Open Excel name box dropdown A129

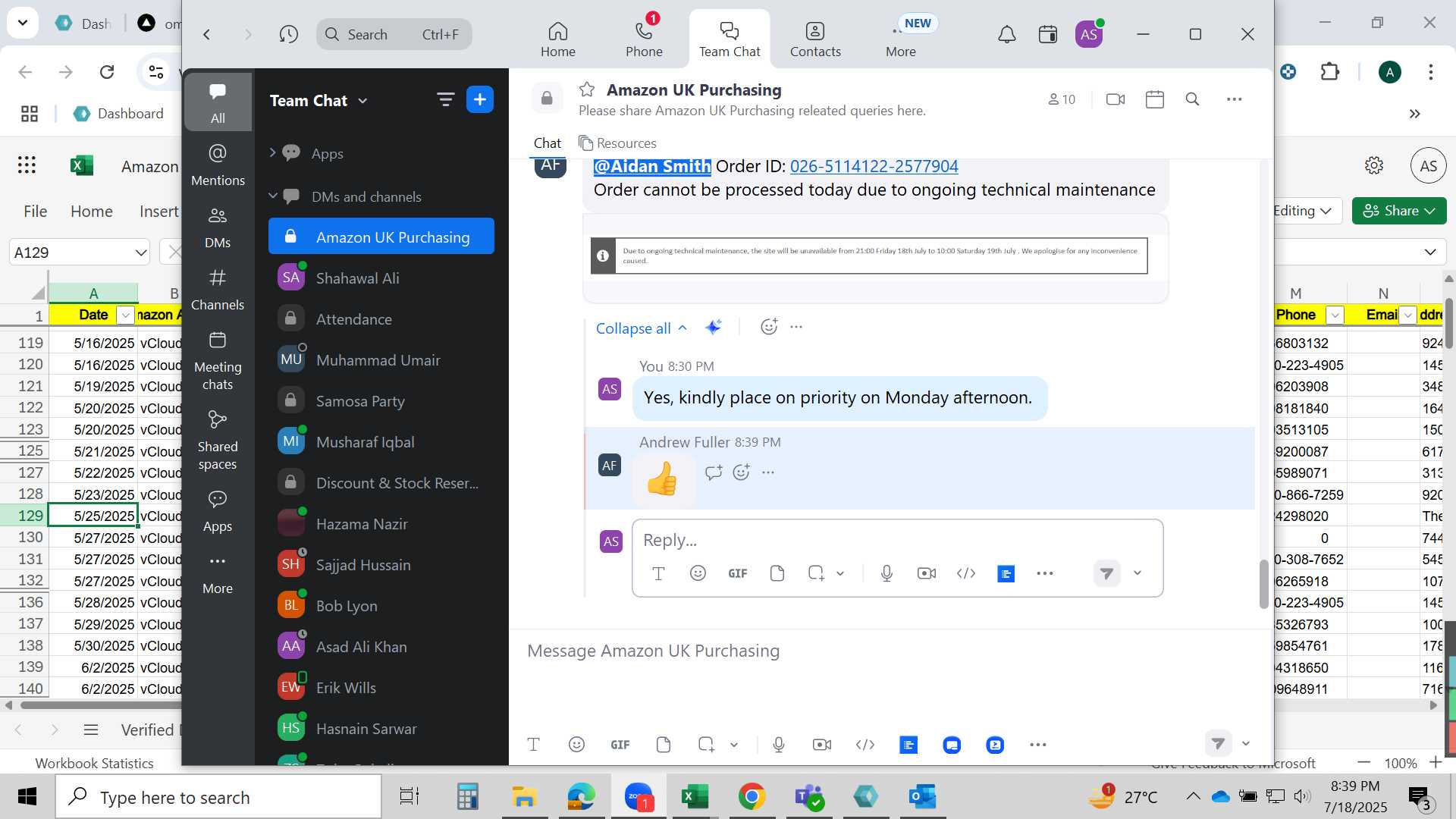[141, 253]
